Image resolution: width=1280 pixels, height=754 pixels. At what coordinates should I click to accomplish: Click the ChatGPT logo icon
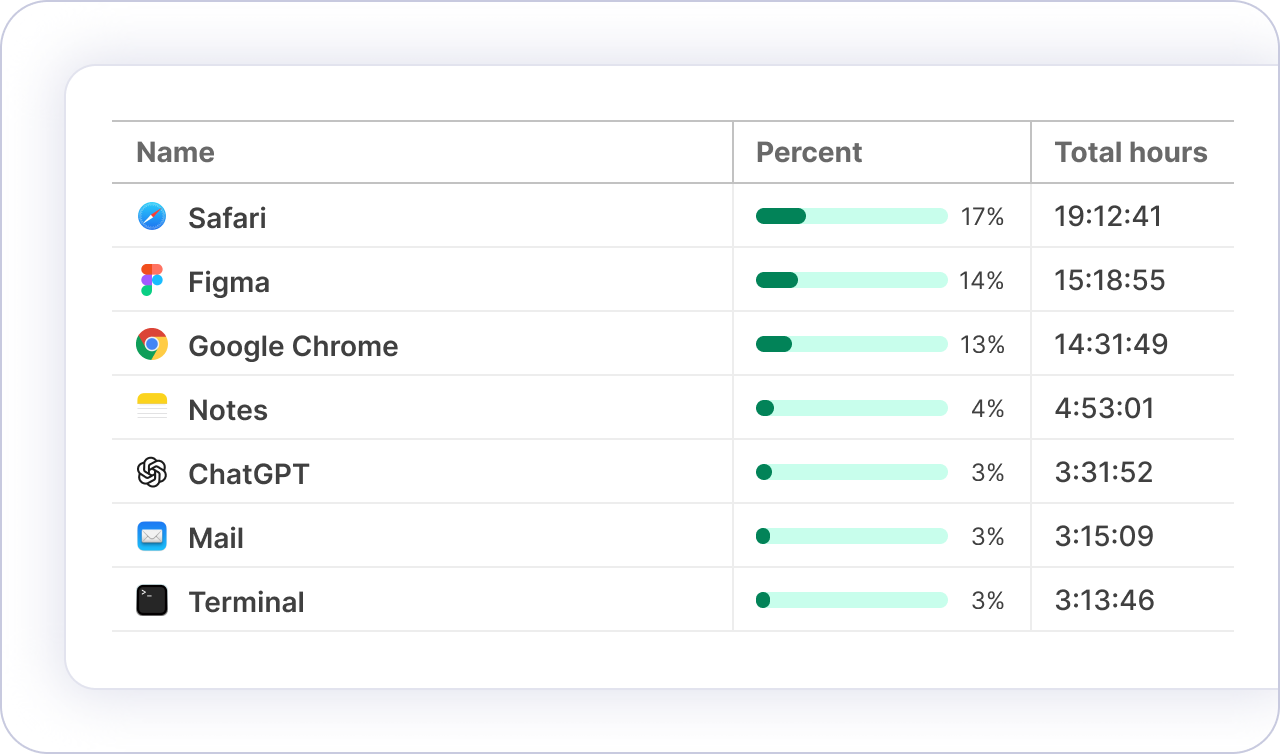tap(152, 473)
